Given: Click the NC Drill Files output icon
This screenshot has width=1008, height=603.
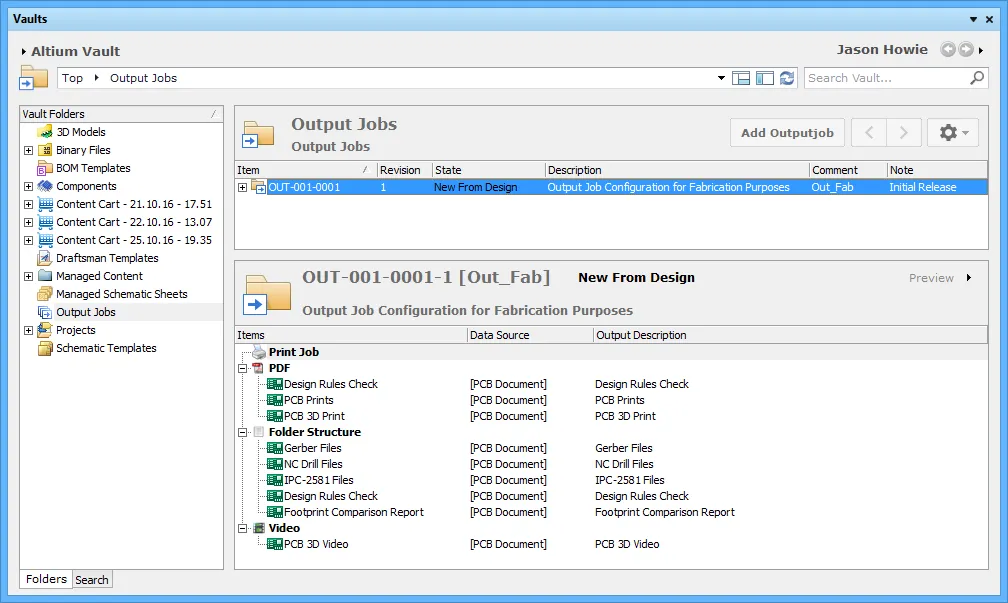Looking at the screenshot, I should 274,464.
